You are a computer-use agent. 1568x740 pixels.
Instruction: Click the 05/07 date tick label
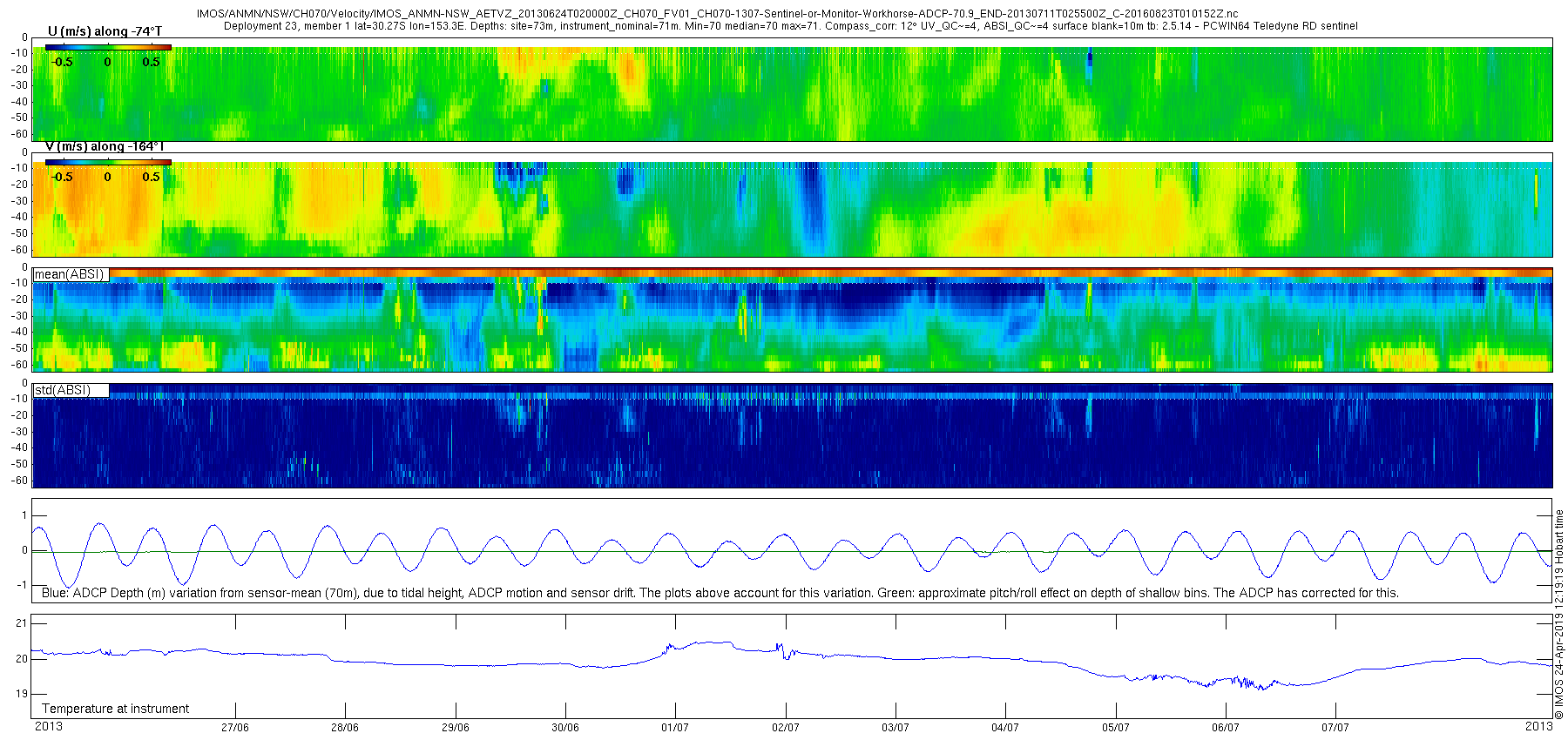[1116, 728]
